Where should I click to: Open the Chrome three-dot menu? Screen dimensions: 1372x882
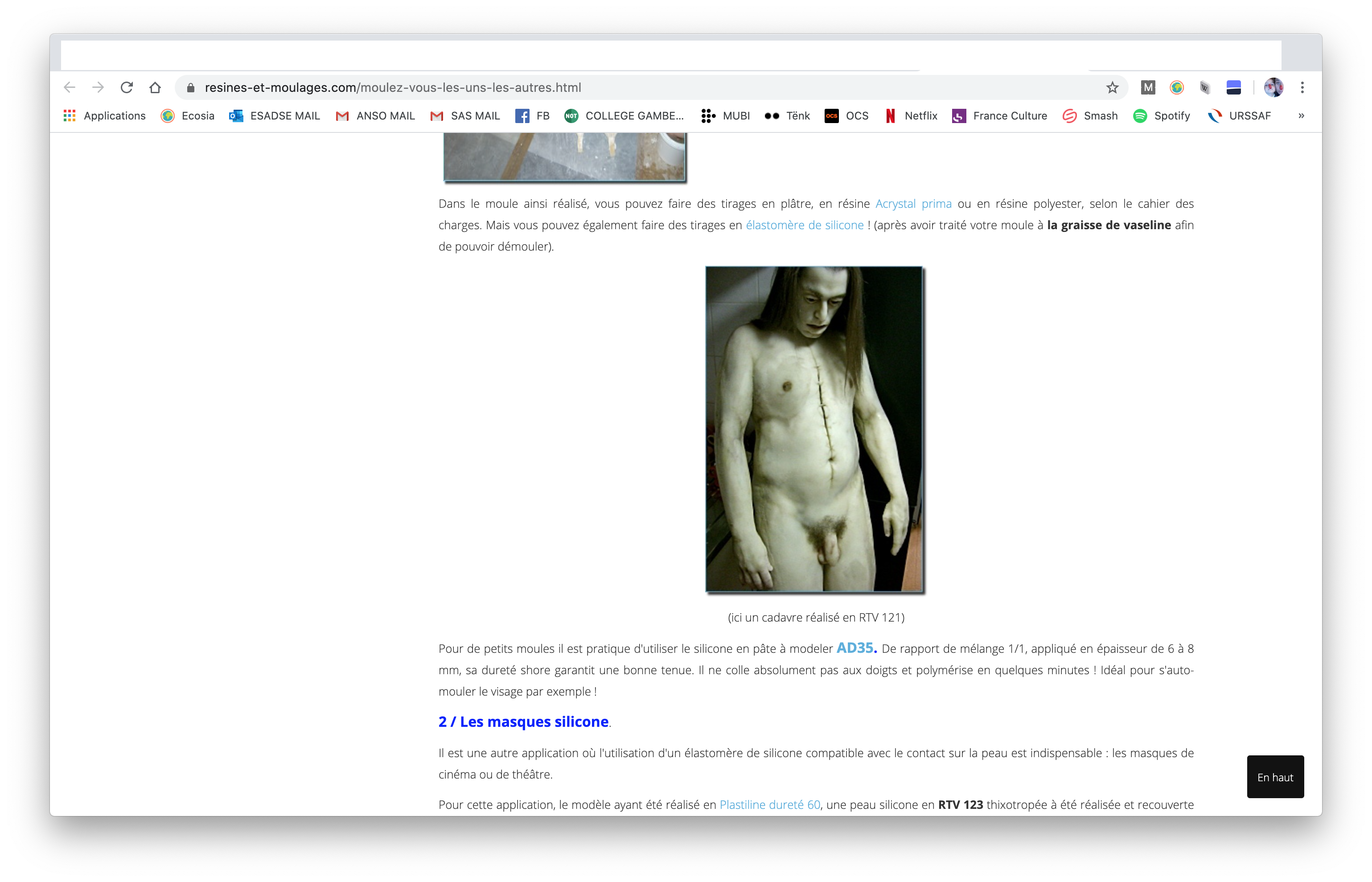[1302, 88]
